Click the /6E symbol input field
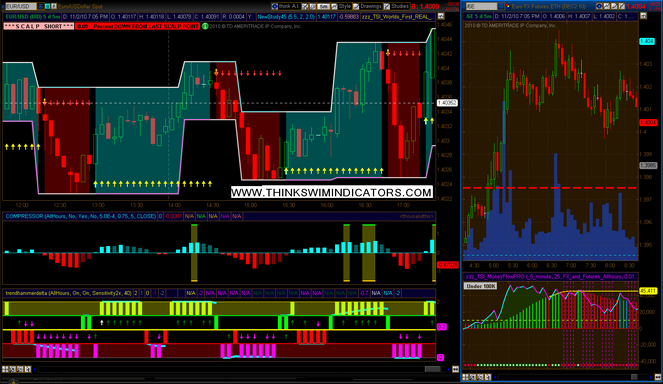Viewport: 663px width, 384px height. (482, 6)
